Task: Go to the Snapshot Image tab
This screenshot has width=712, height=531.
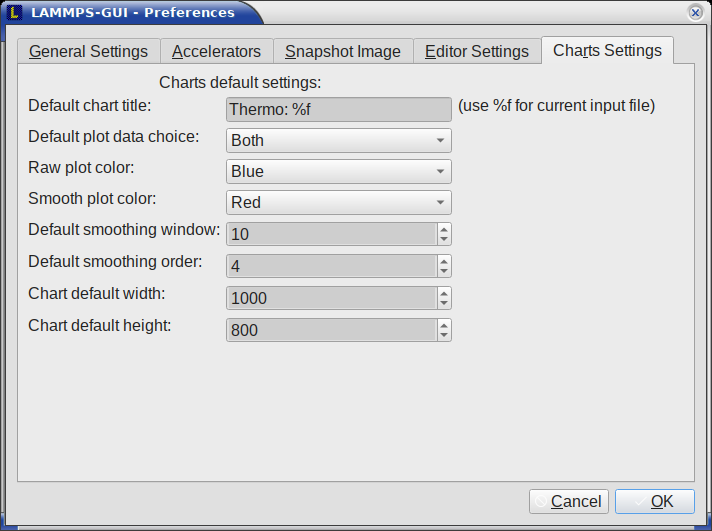Action: tap(342, 52)
